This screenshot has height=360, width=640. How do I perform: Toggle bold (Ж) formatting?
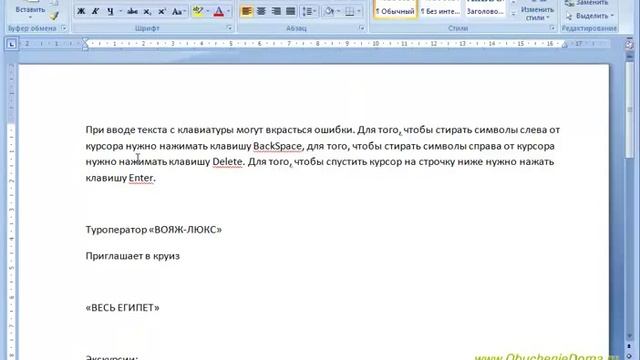pos(81,11)
